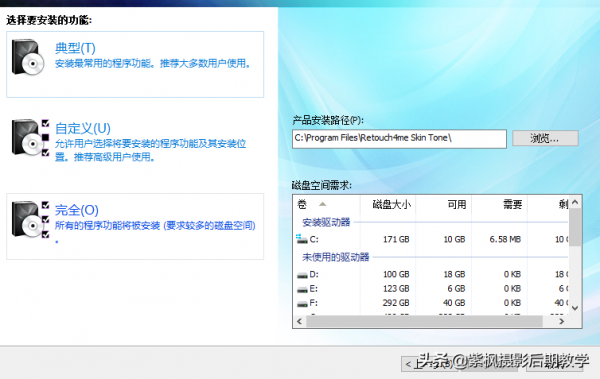Click the disc icon beside 典型(T)
The width and height of the screenshot is (600, 379).
tap(28, 57)
